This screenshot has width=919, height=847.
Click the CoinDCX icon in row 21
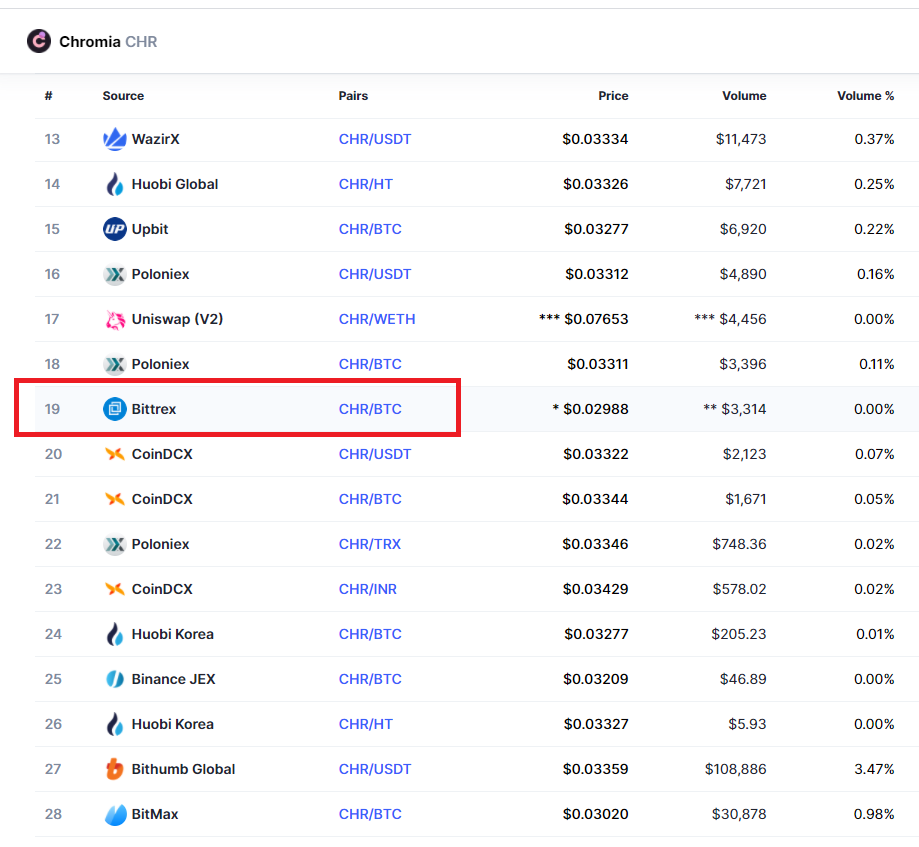(x=115, y=499)
